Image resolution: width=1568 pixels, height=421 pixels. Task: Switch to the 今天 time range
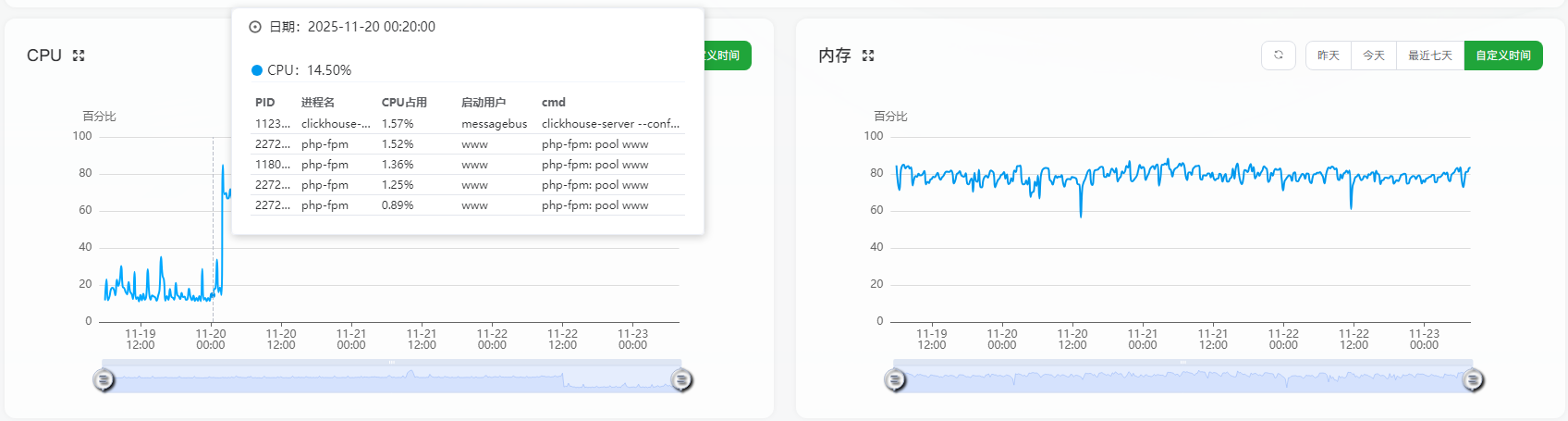click(x=1374, y=56)
